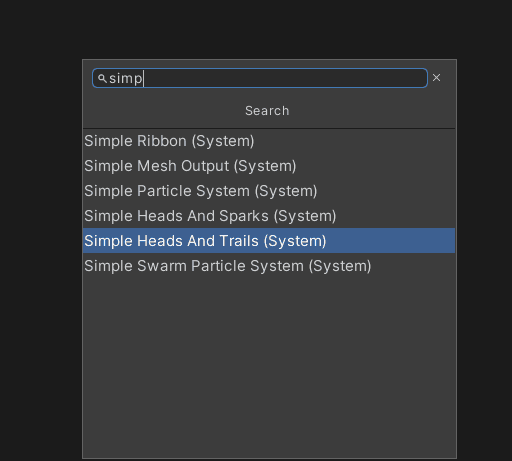Pick Simple Heads And Sparks (System)
The width and height of the screenshot is (512, 461).
click(269, 216)
